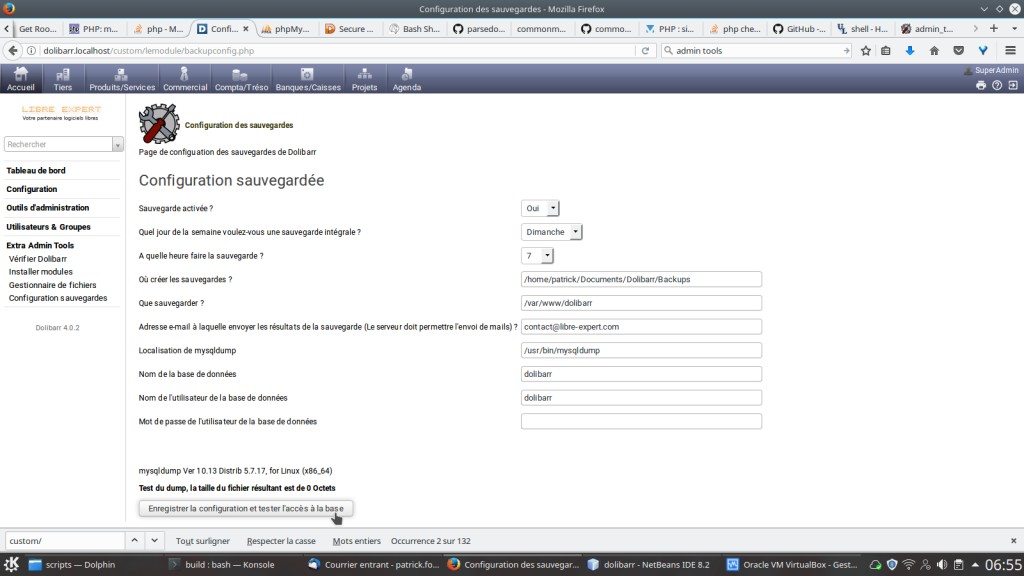
Task: Click the Firefox admin tools search box
Action: [756, 50]
